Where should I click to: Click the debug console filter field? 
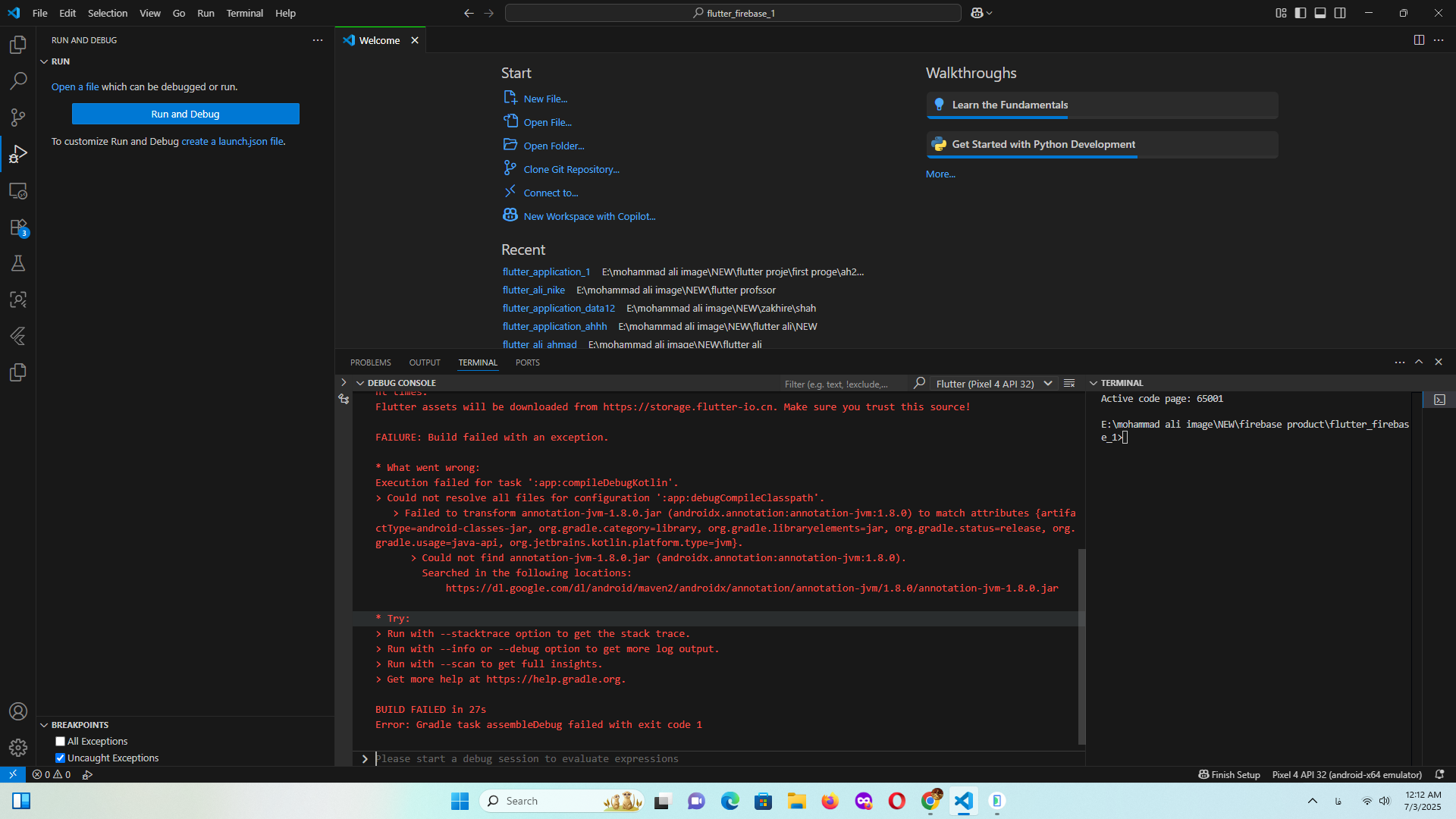coord(844,384)
